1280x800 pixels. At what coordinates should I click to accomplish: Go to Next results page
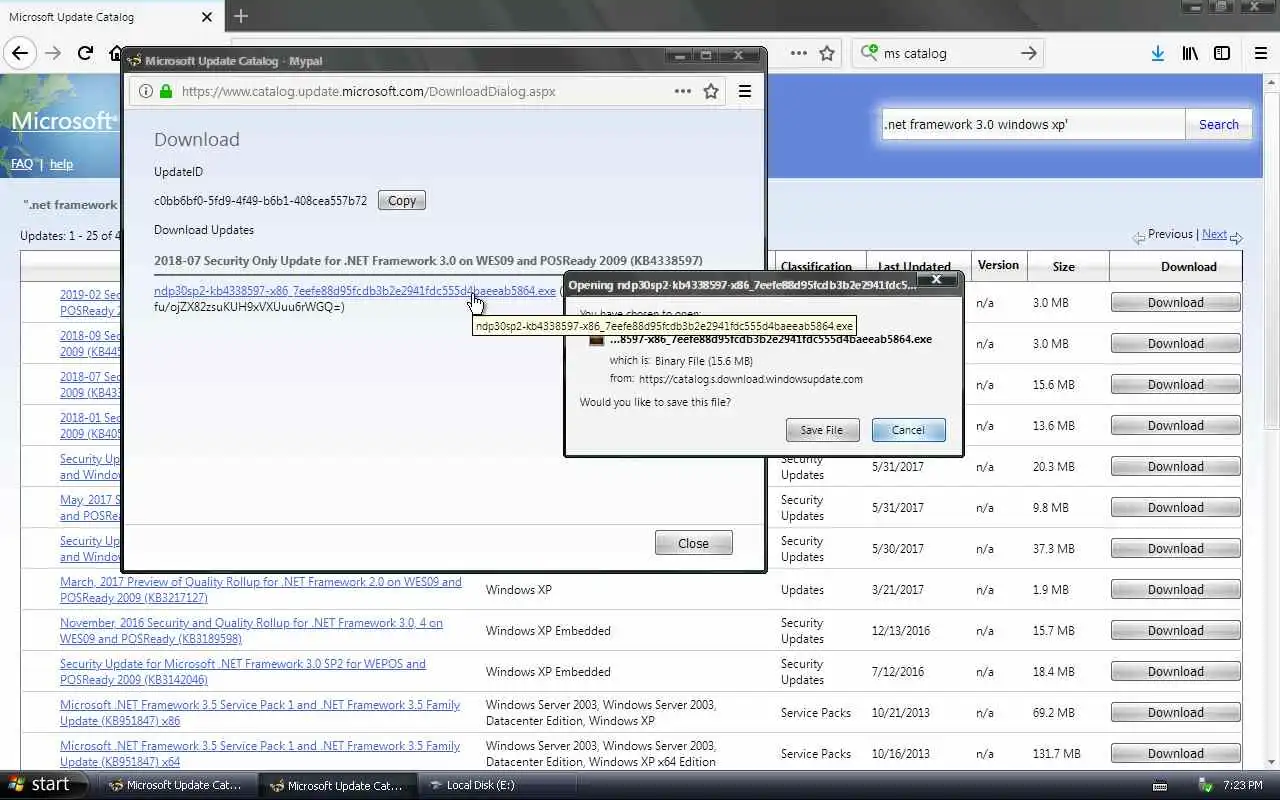click(1214, 234)
